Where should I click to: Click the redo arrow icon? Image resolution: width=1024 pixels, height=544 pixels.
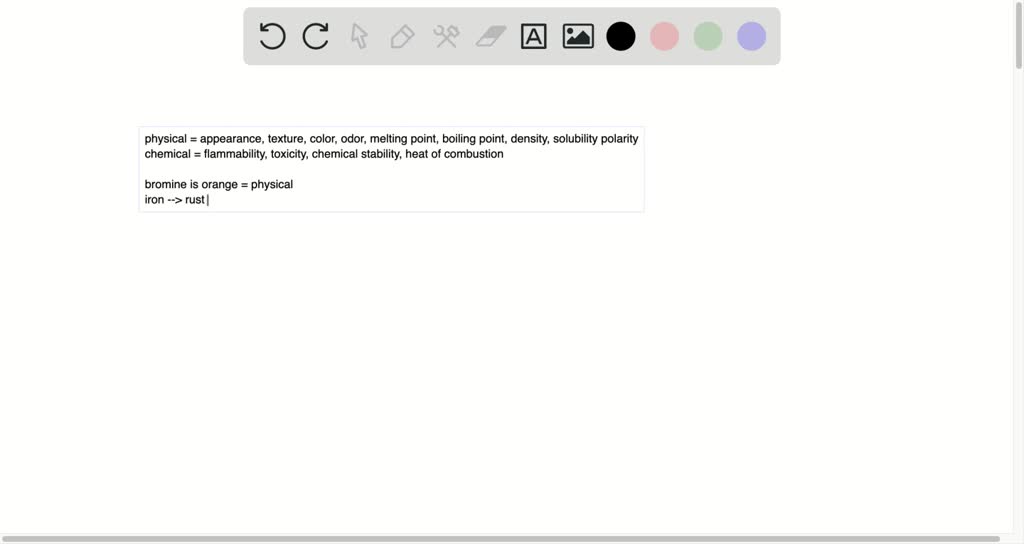coord(315,36)
